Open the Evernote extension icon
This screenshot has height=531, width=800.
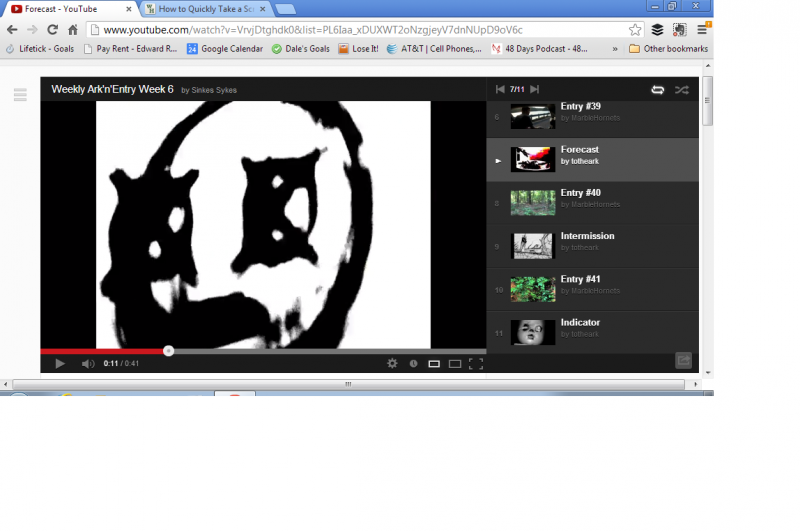[x=680, y=30]
